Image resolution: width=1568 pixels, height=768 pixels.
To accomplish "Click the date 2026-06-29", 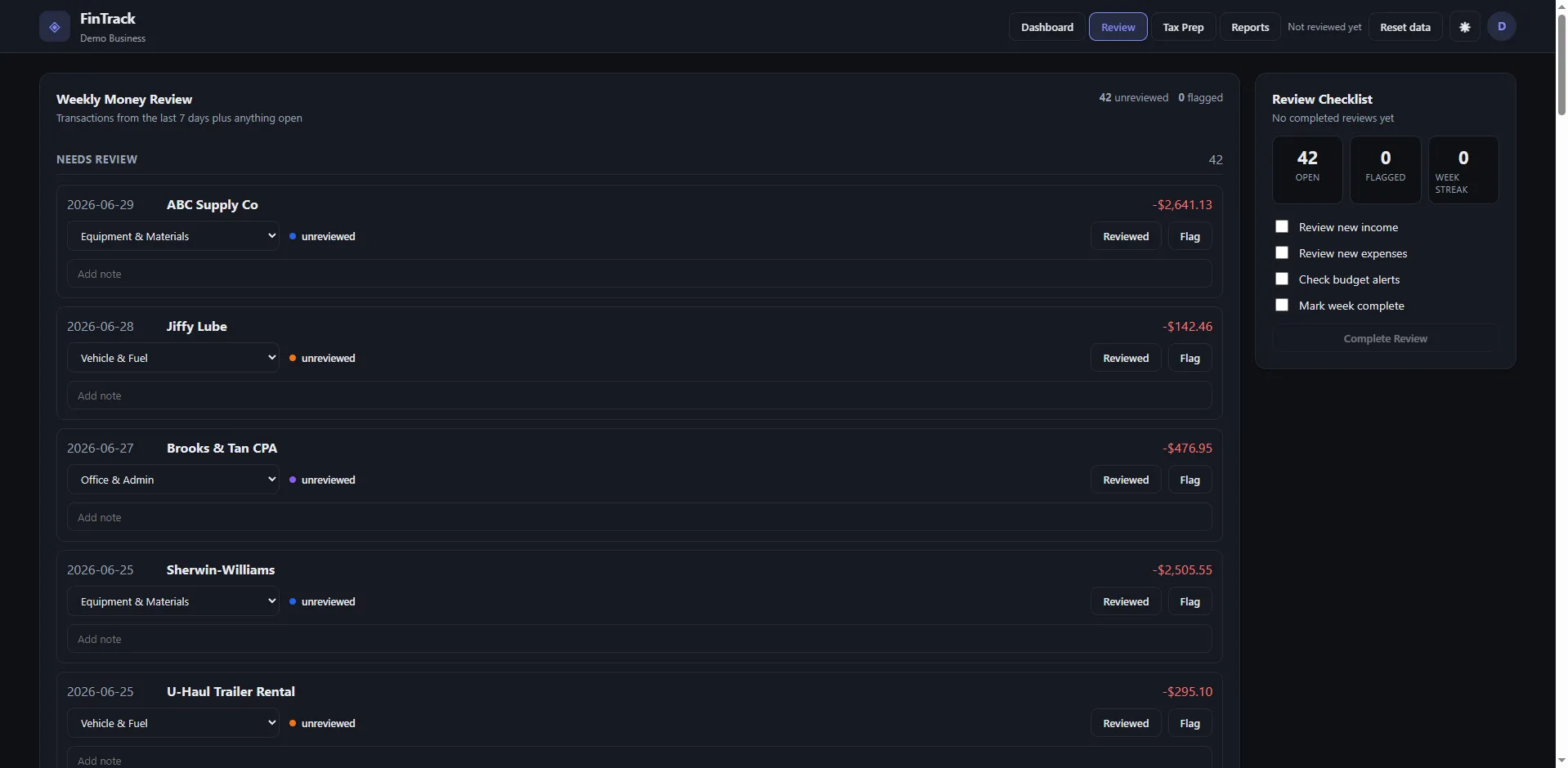I will (x=100, y=204).
